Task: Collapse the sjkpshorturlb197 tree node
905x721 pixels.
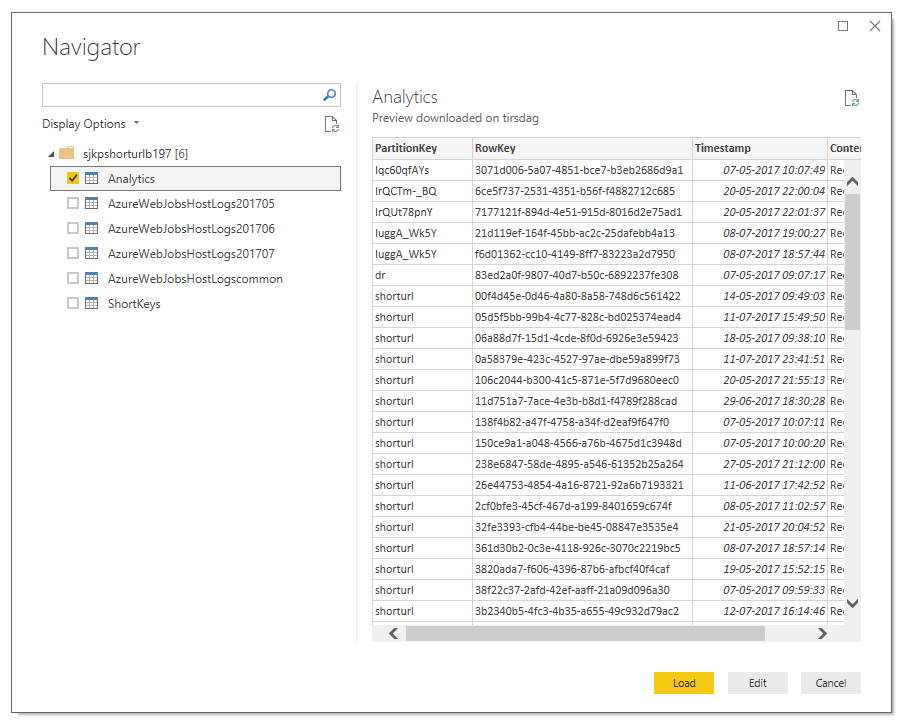Action: point(50,154)
